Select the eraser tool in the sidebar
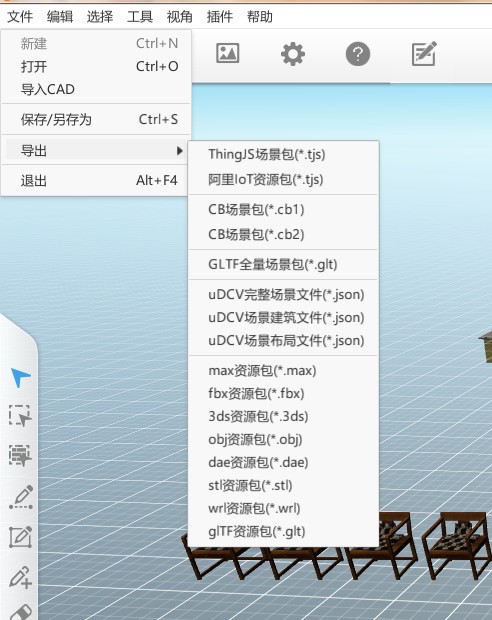 (x=21, y=612)
